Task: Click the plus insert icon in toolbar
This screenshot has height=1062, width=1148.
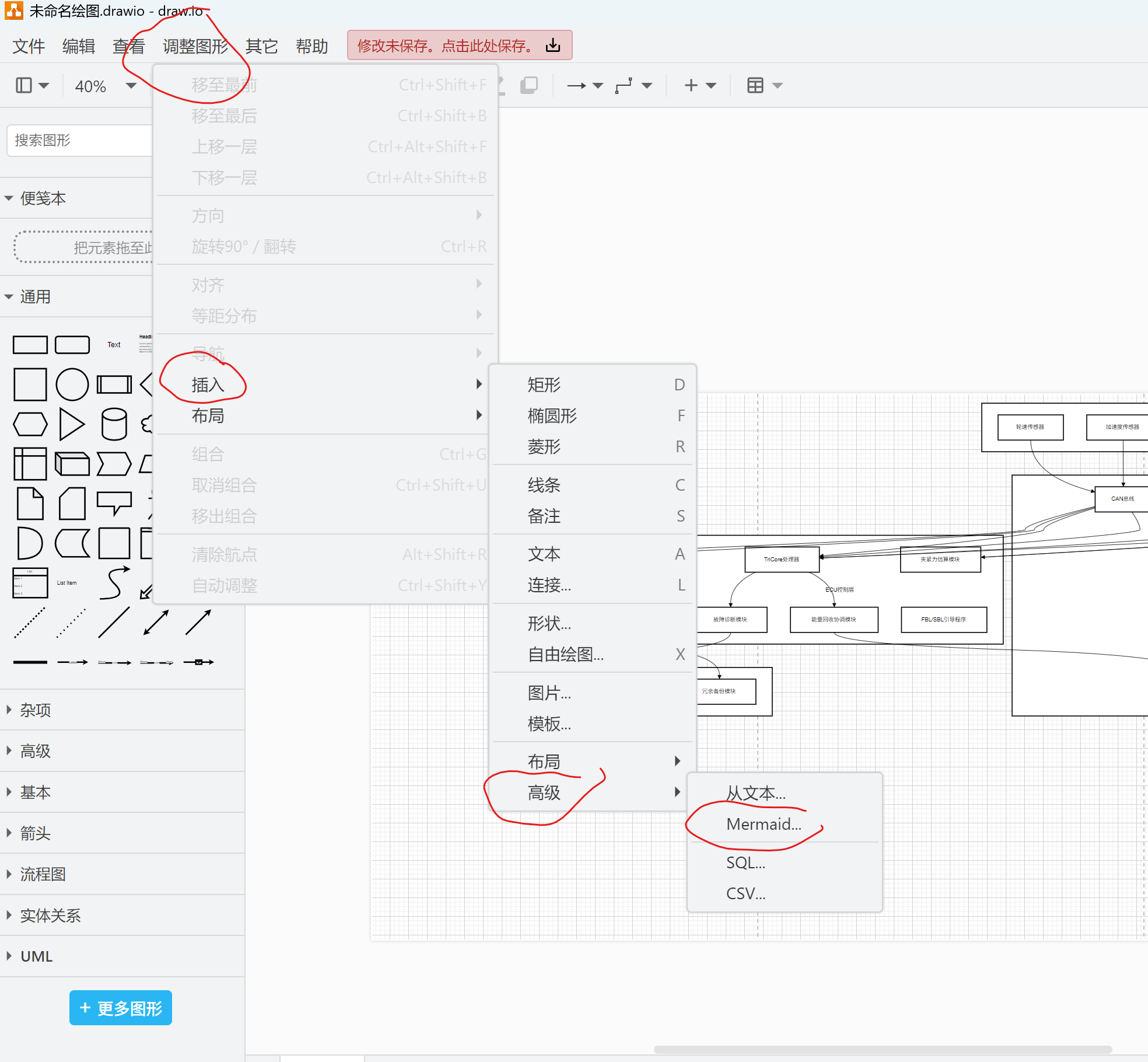Action: point(691,85)
